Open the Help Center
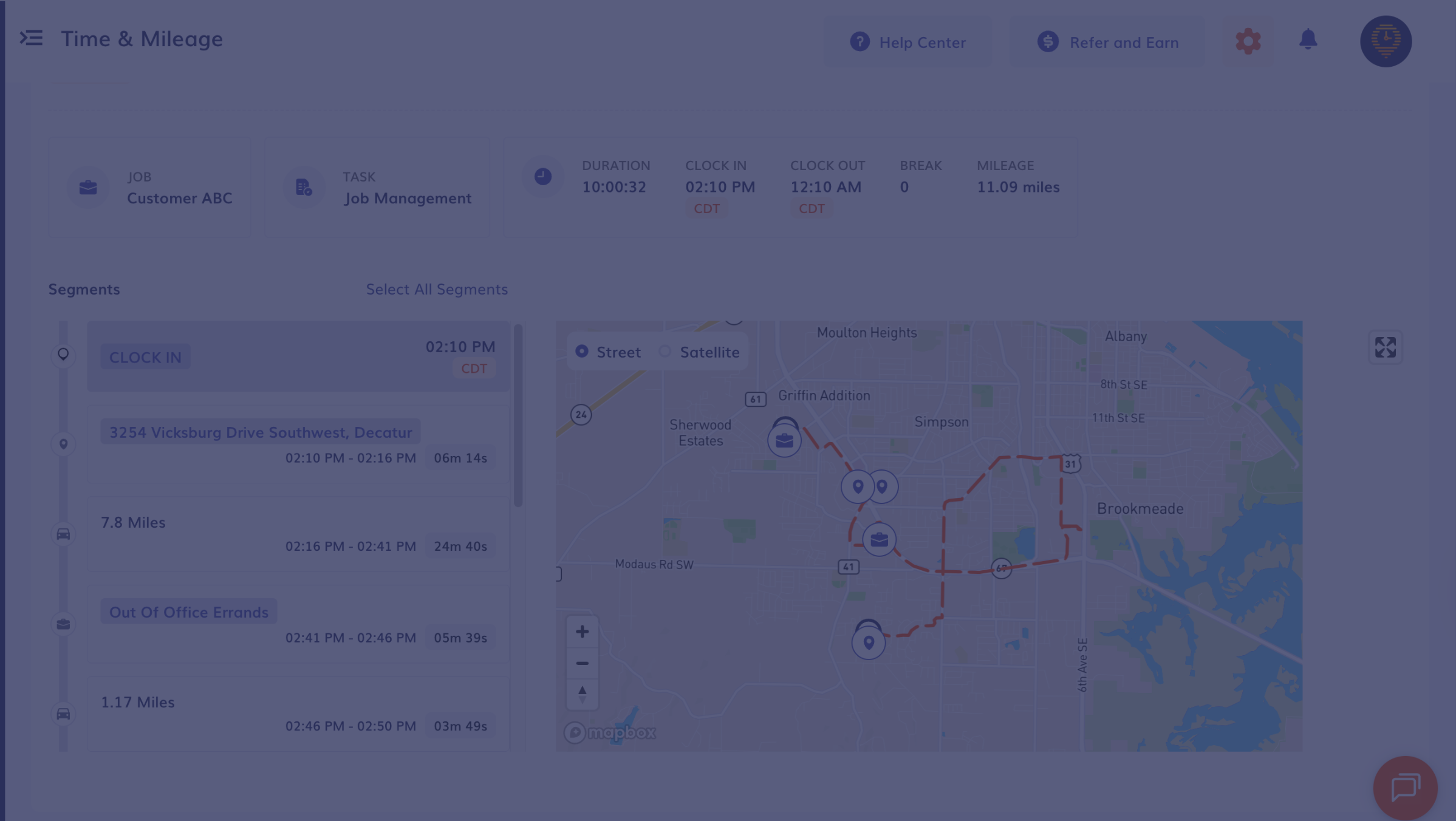Image resolution: width=1456 pixels, height=821 pixels. click(x=907, y=42)
